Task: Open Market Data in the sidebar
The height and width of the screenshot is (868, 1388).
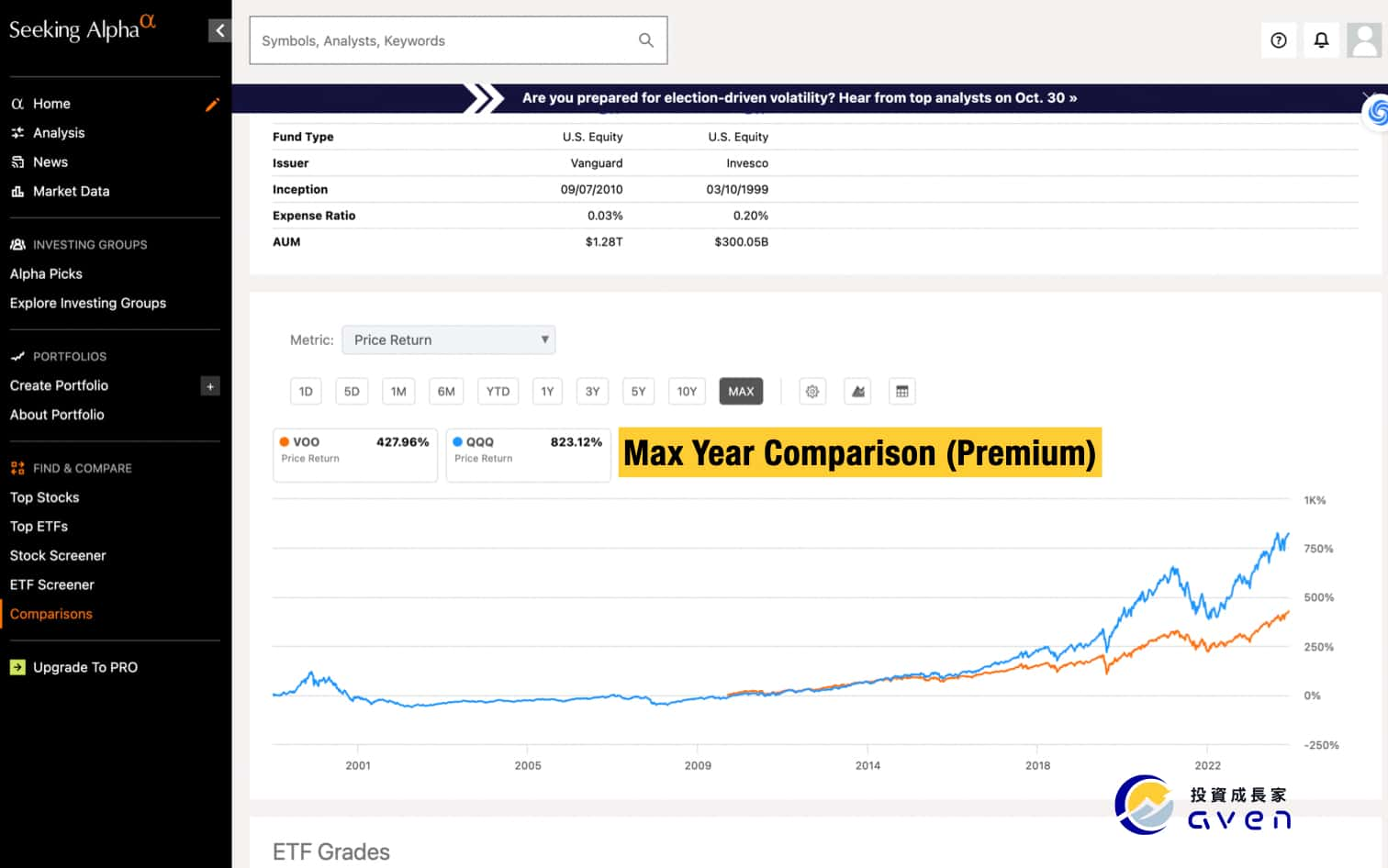Action: 71,191
